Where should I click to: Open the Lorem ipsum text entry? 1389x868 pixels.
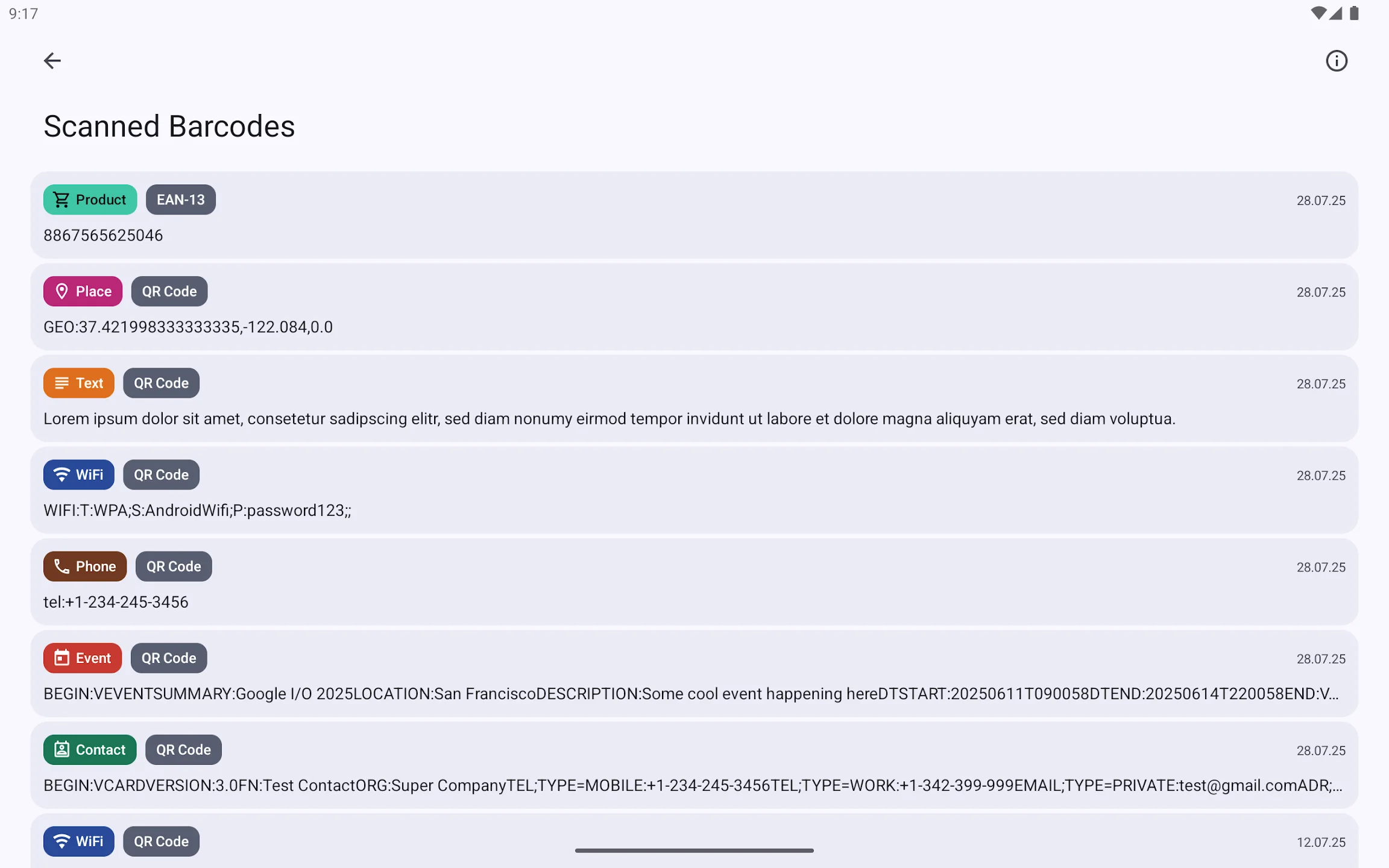pos(694,398)
